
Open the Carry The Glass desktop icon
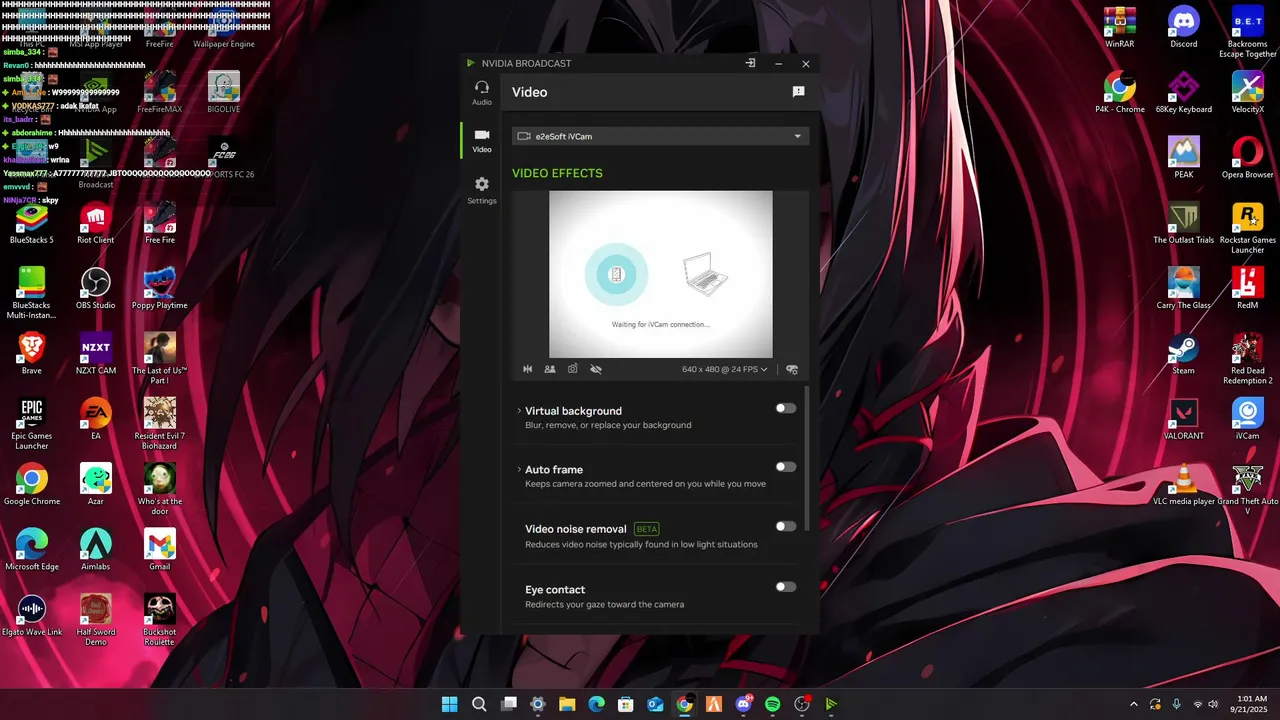(1184, 289)
